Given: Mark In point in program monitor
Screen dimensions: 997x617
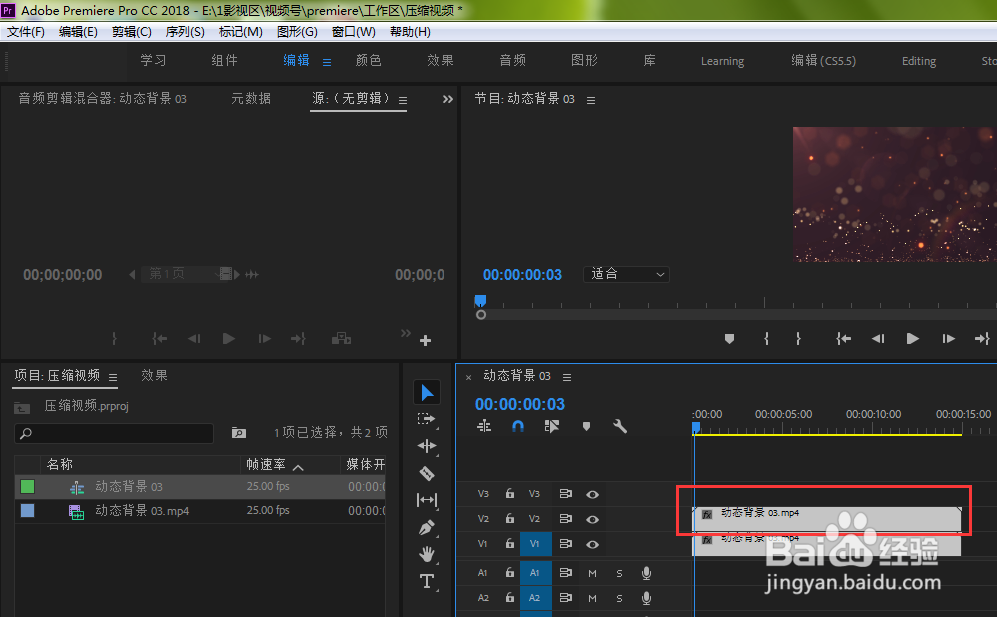Looking at the screenshot, I should [x=766, y=338].
